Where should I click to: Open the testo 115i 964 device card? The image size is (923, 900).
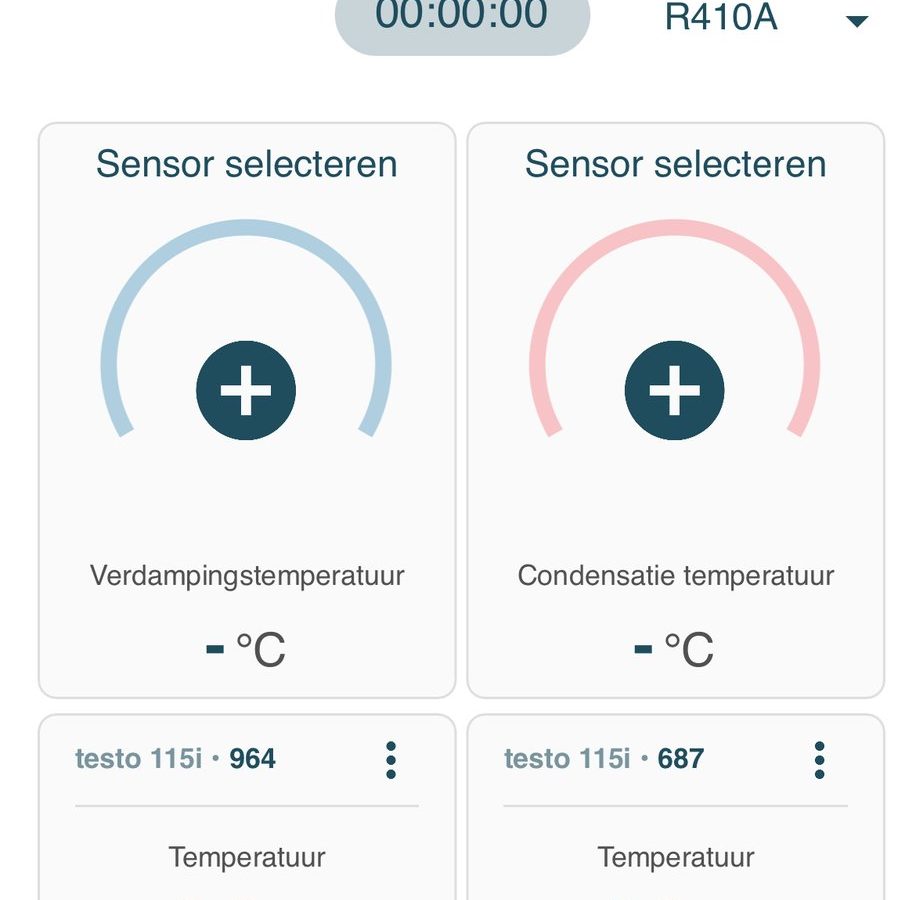(x=247, y=807)
